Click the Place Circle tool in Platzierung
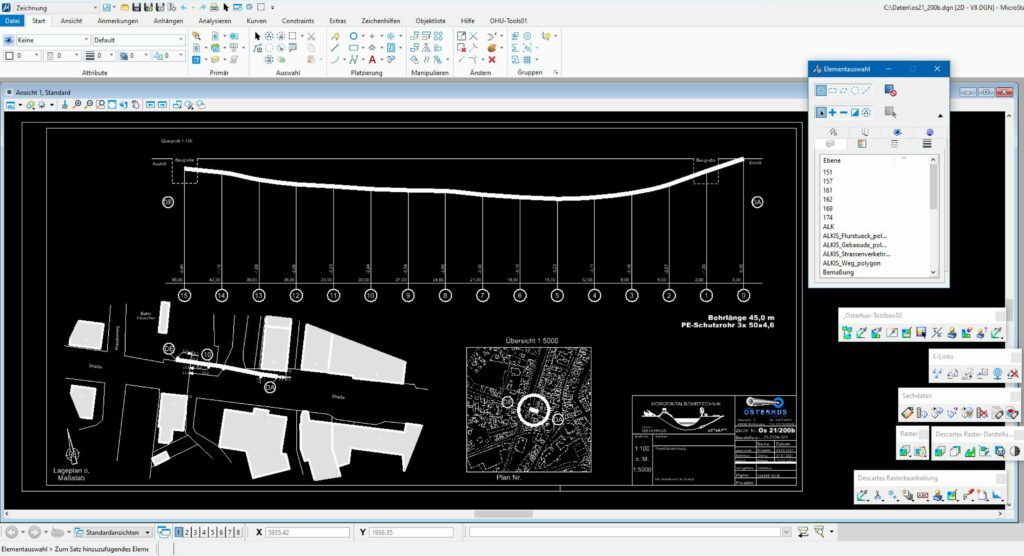The image size is (1024, 556). tap(353, 35)
